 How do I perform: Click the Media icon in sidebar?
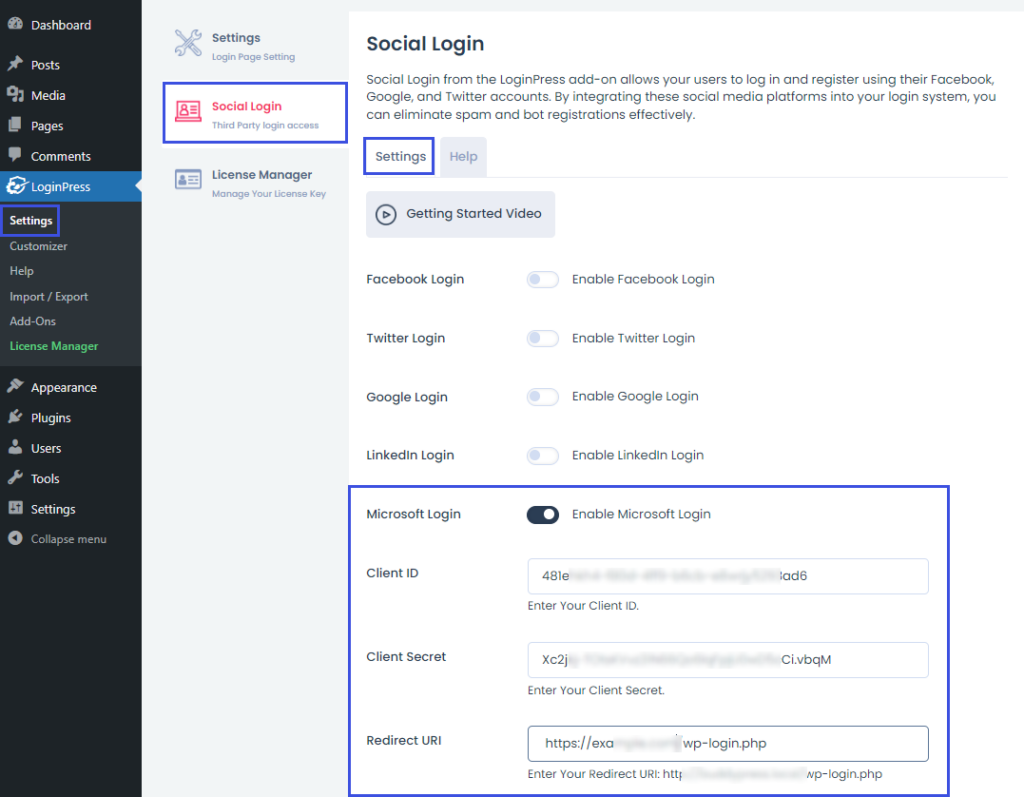16,95
